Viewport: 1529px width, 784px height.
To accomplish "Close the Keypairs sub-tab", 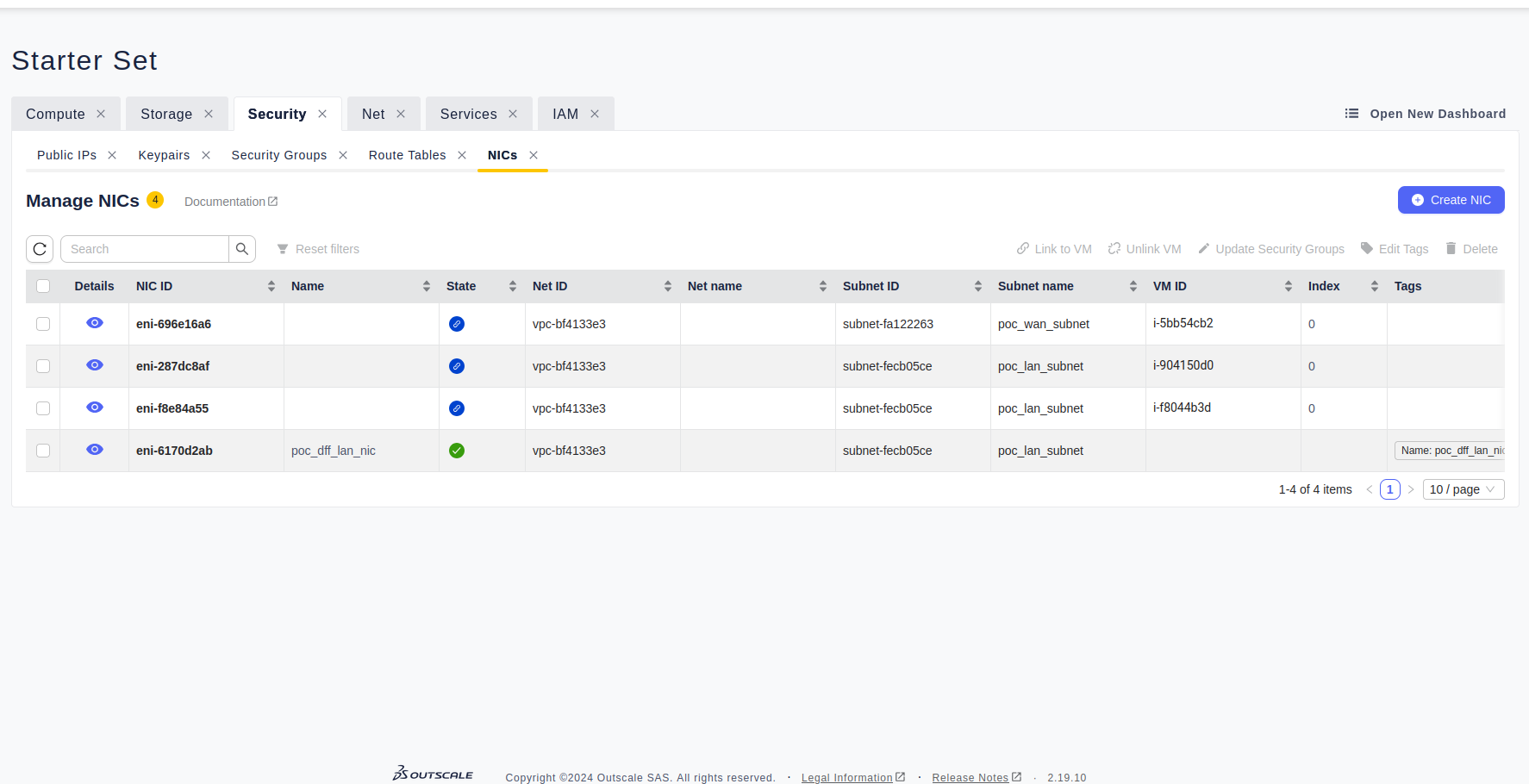I will point(206,155).
